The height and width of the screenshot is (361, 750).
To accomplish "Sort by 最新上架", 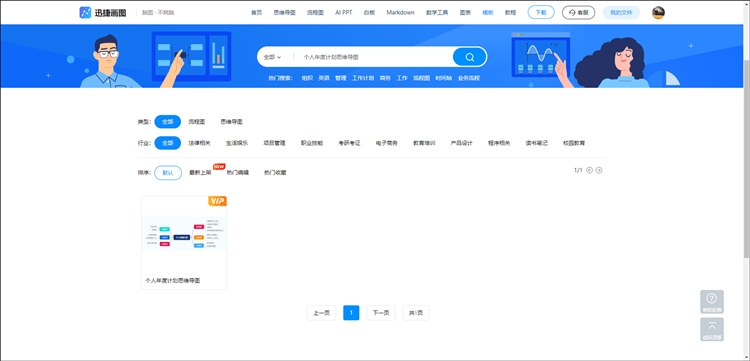I will pos(200,173).
